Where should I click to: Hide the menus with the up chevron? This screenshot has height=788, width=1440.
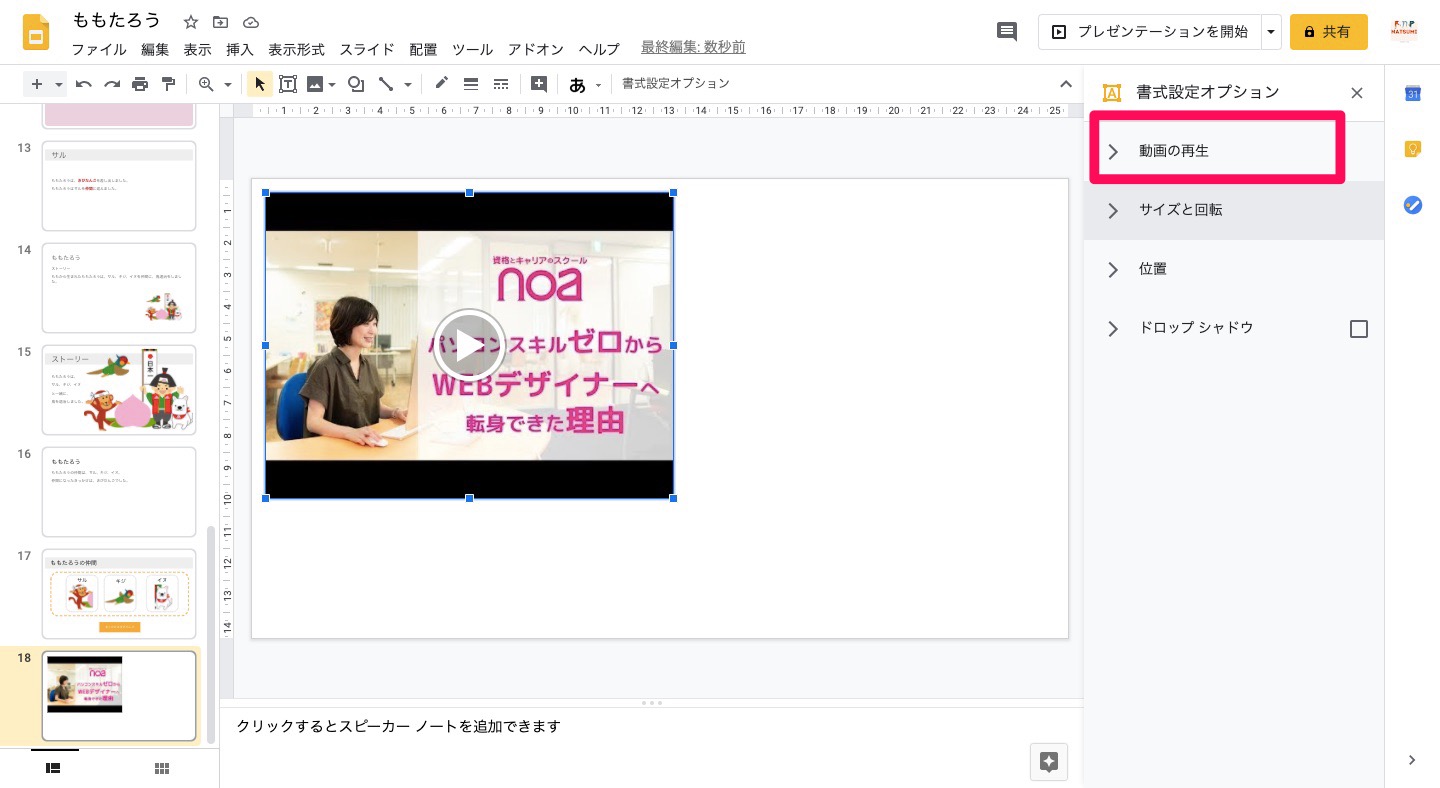[1066, 84]
